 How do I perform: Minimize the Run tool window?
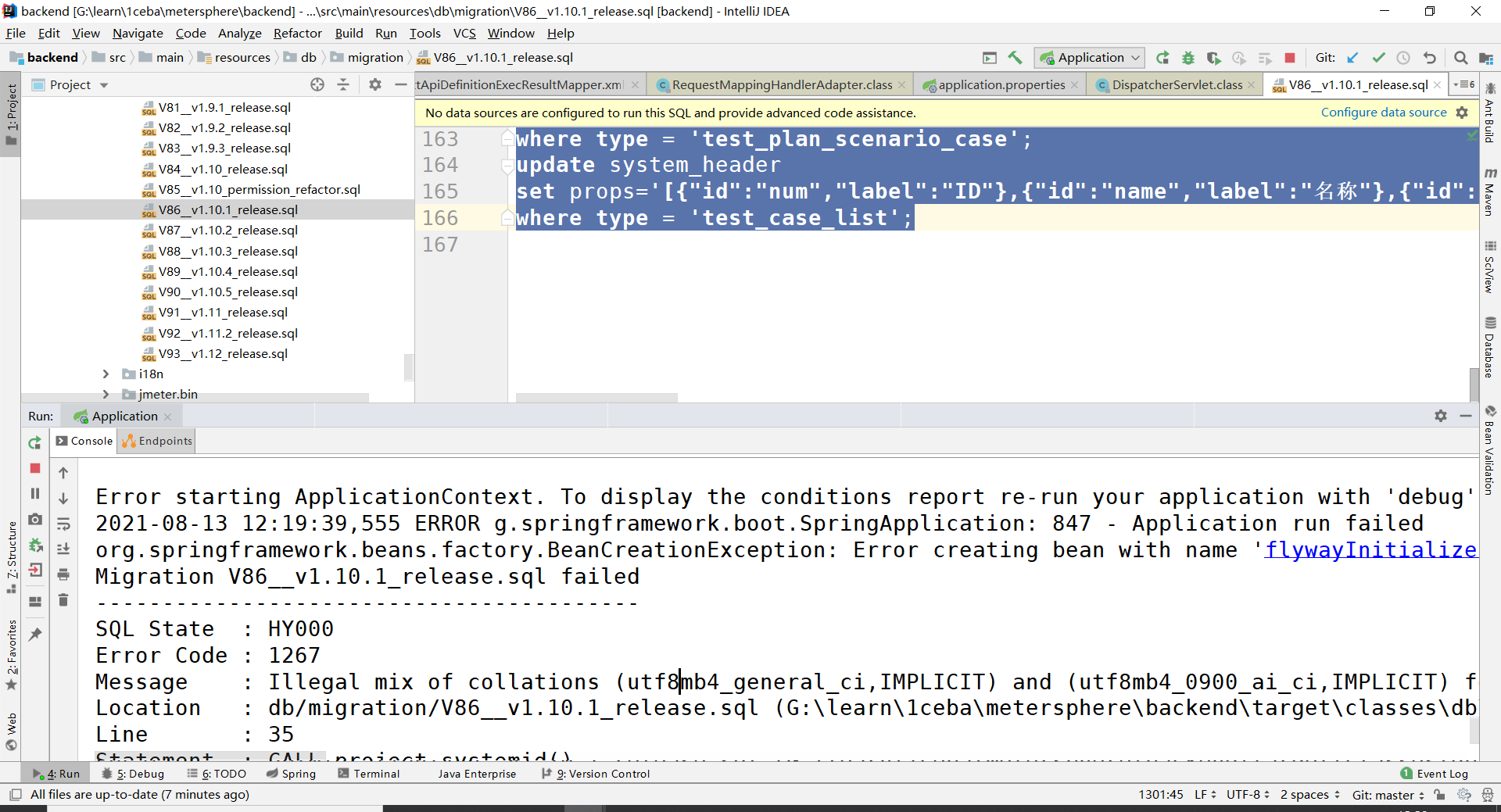click(1466, 416)
